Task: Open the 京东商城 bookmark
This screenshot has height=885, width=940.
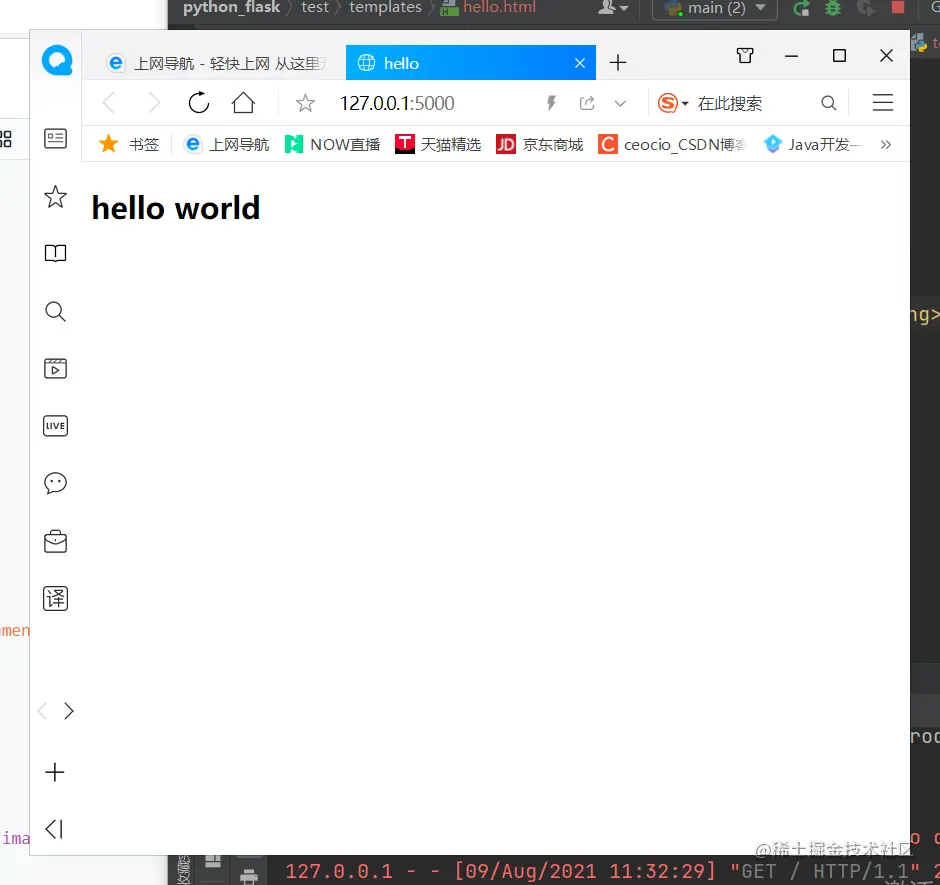Action: [540, 145]
